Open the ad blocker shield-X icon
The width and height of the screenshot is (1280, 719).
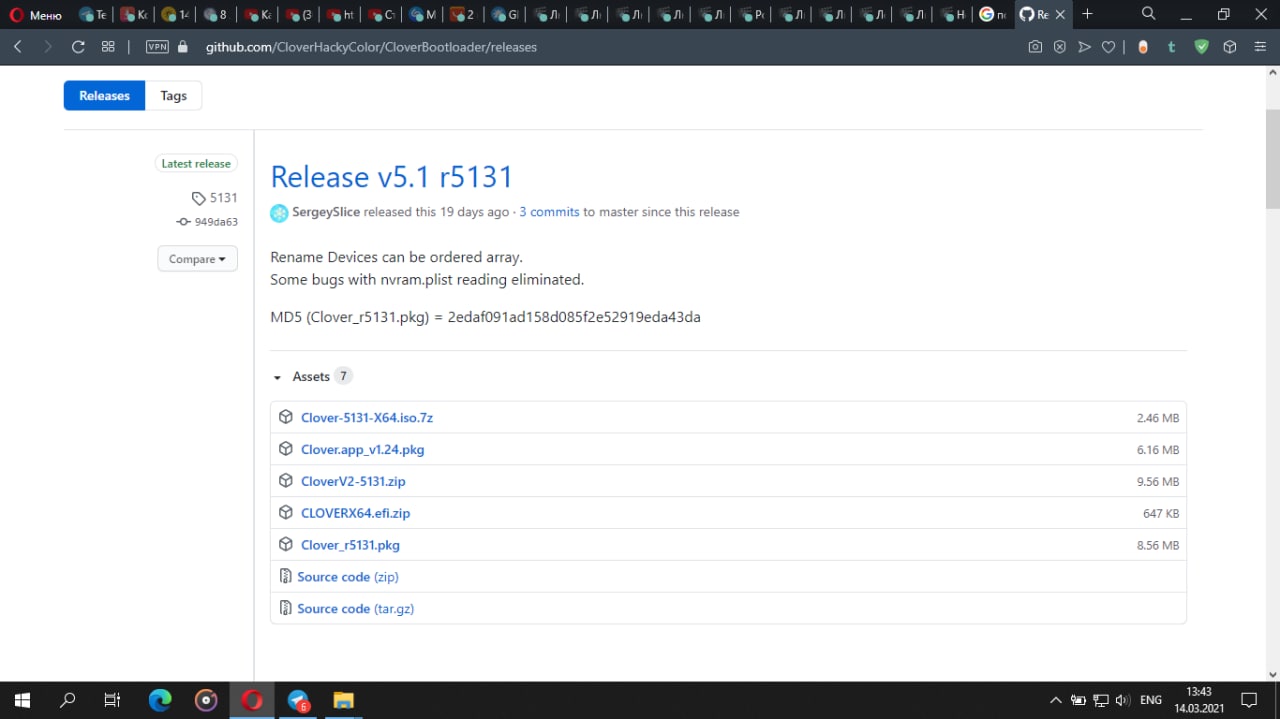coord(1060,47)
